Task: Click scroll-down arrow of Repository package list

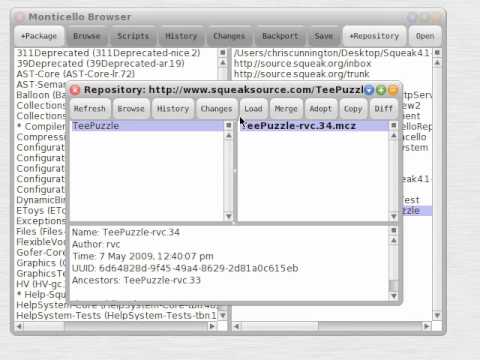Action: pos(228,216)
